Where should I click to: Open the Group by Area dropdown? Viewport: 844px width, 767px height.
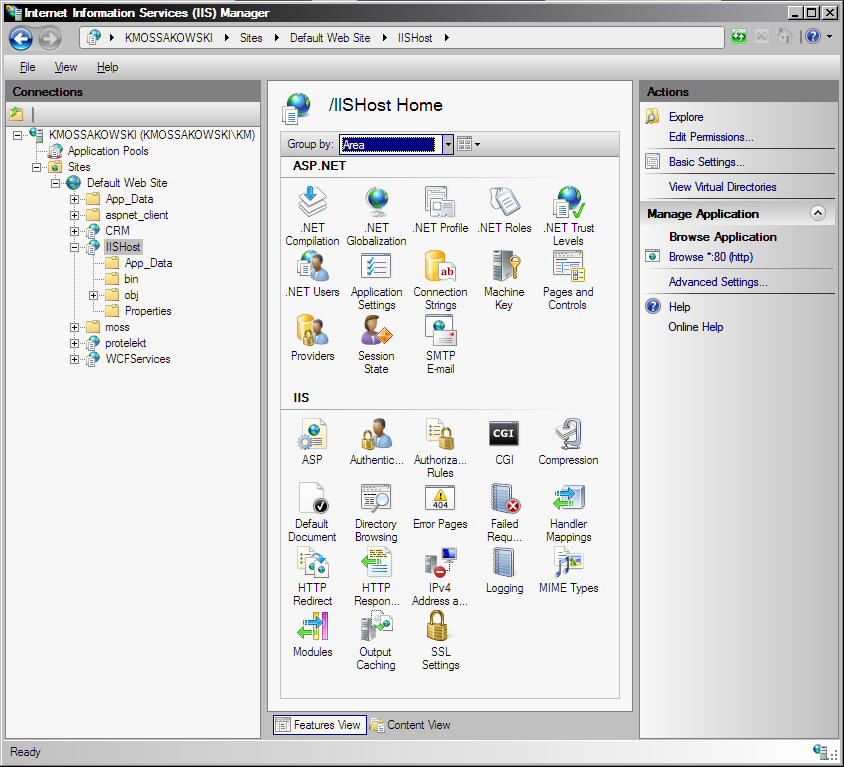click(448, 144)
